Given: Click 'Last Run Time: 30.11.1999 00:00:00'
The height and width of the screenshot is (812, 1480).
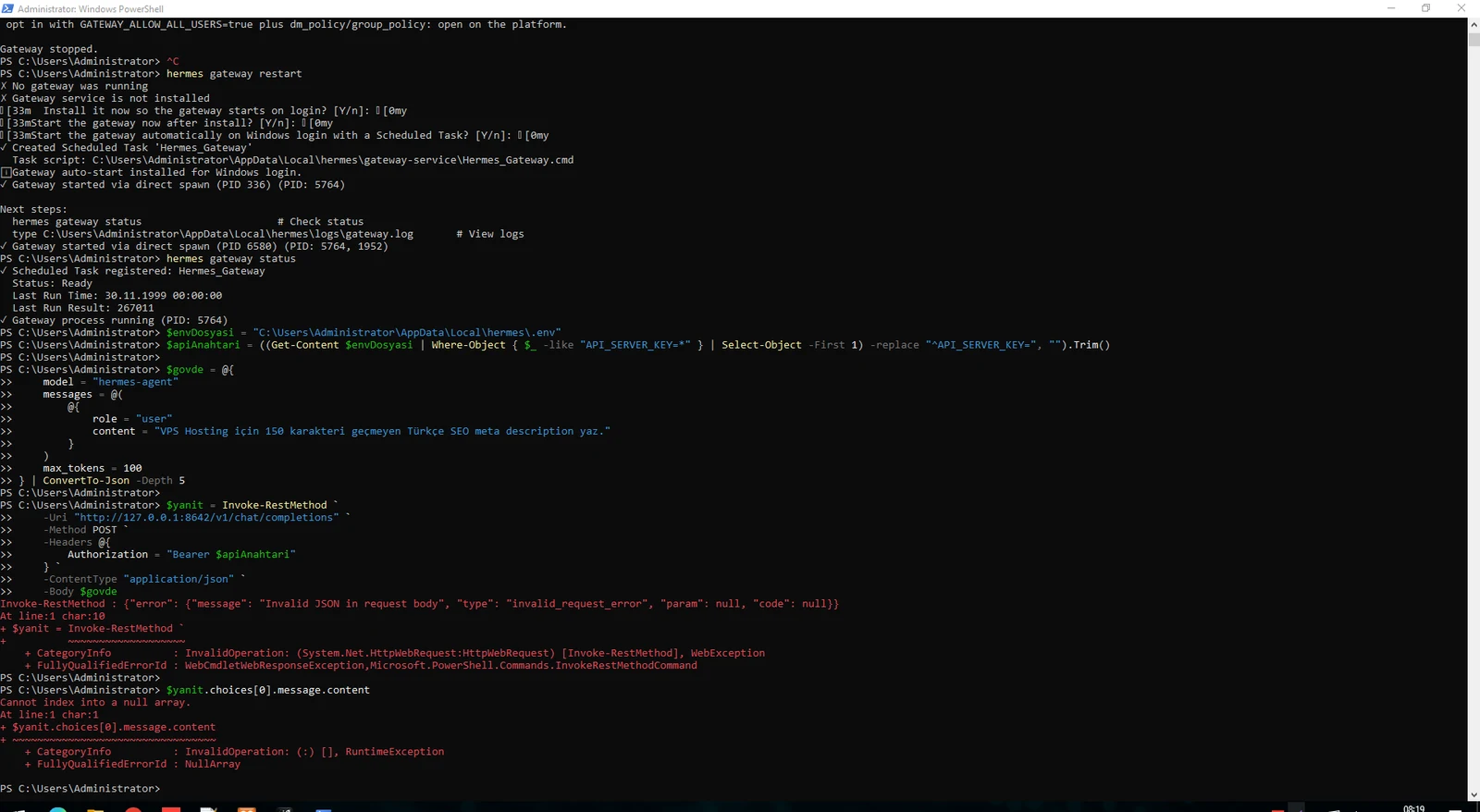Looking at the screenshot, I should click(117, 296).
